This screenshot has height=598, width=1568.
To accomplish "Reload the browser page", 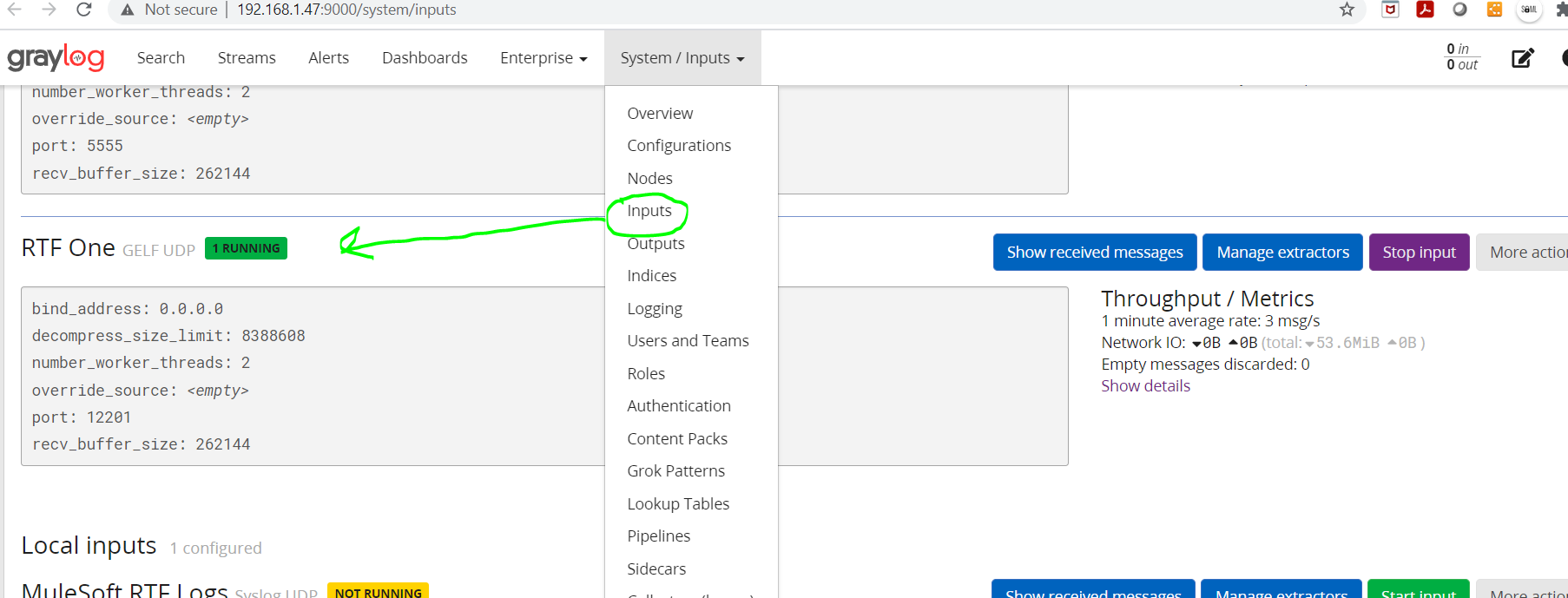I will [84, 10].
